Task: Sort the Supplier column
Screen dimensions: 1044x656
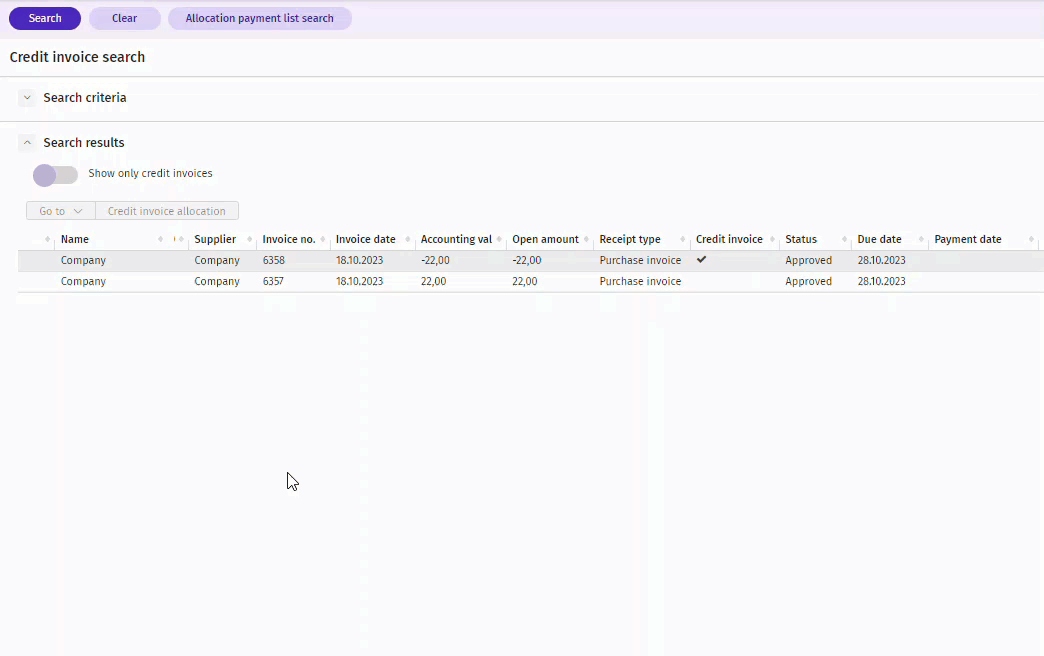Action: [x=213, y=239]
